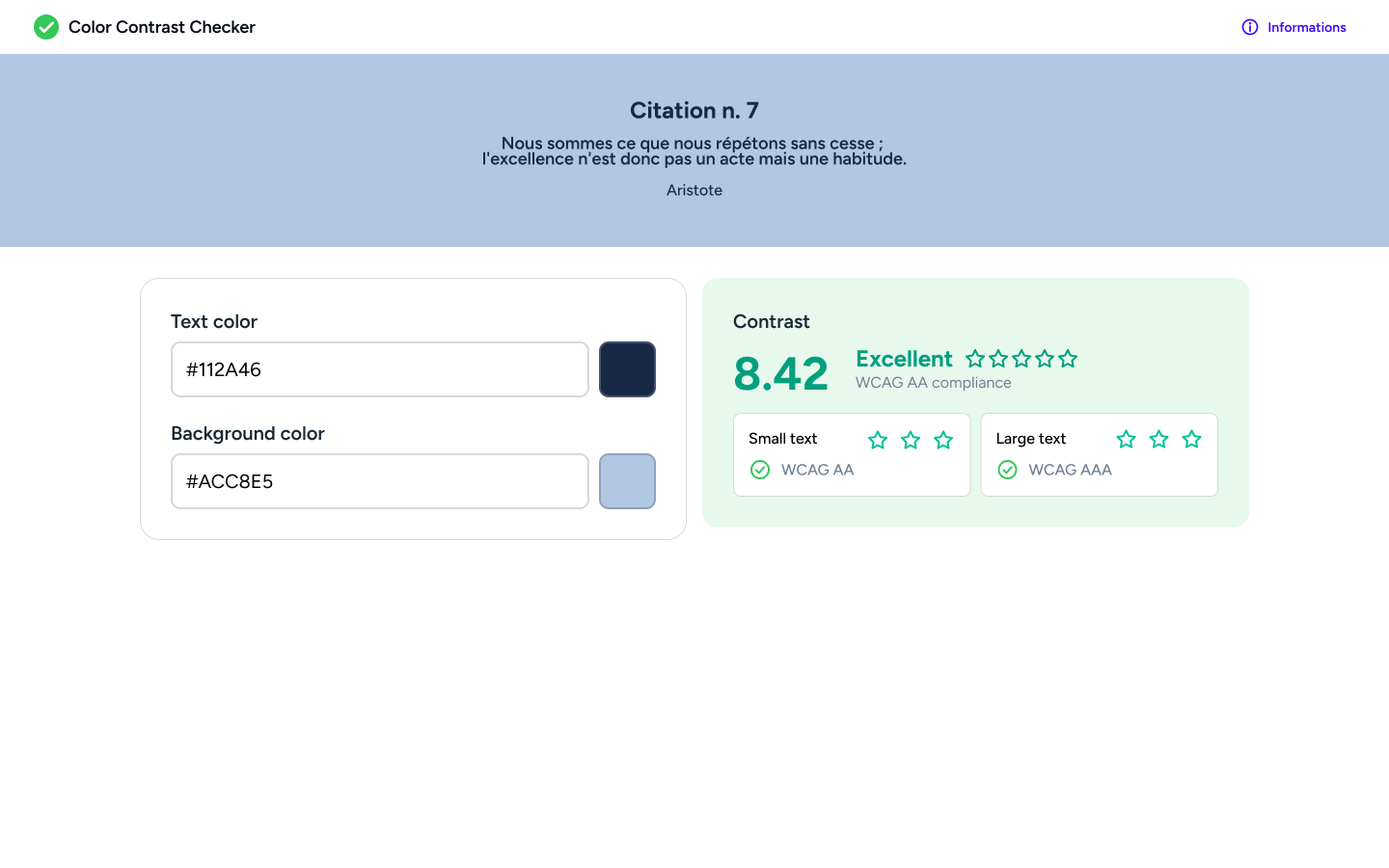Click the info circle icon beside Informations
The width and height of the screenshot is (1389, 868).
click(1250, 27)
